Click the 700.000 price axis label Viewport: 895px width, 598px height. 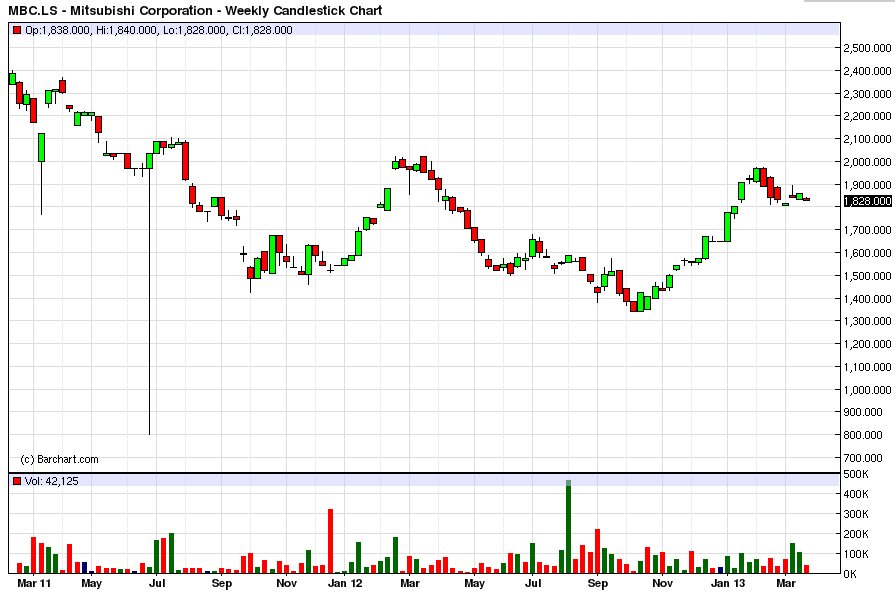point(864,458)
